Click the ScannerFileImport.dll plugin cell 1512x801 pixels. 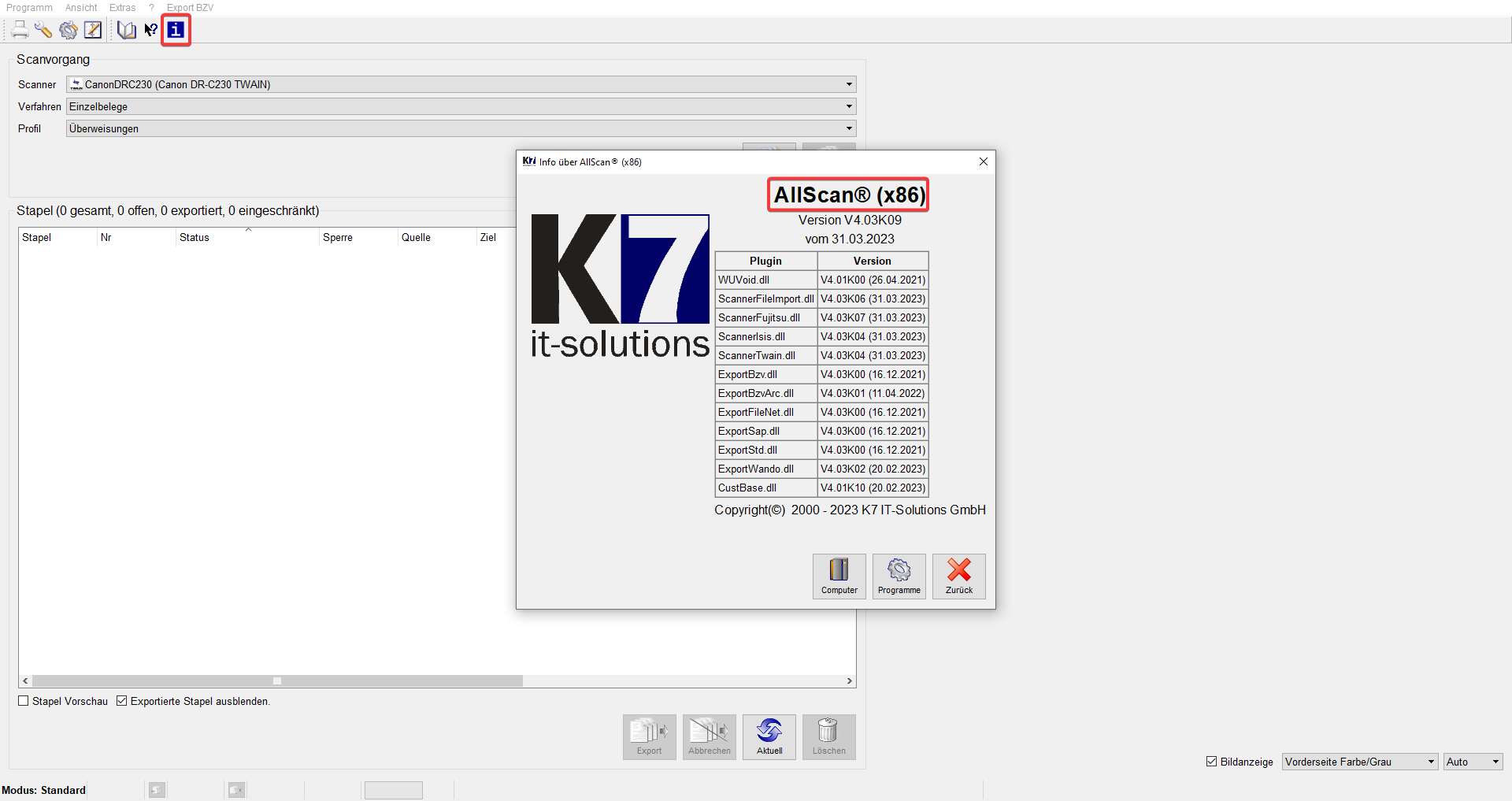766,299
